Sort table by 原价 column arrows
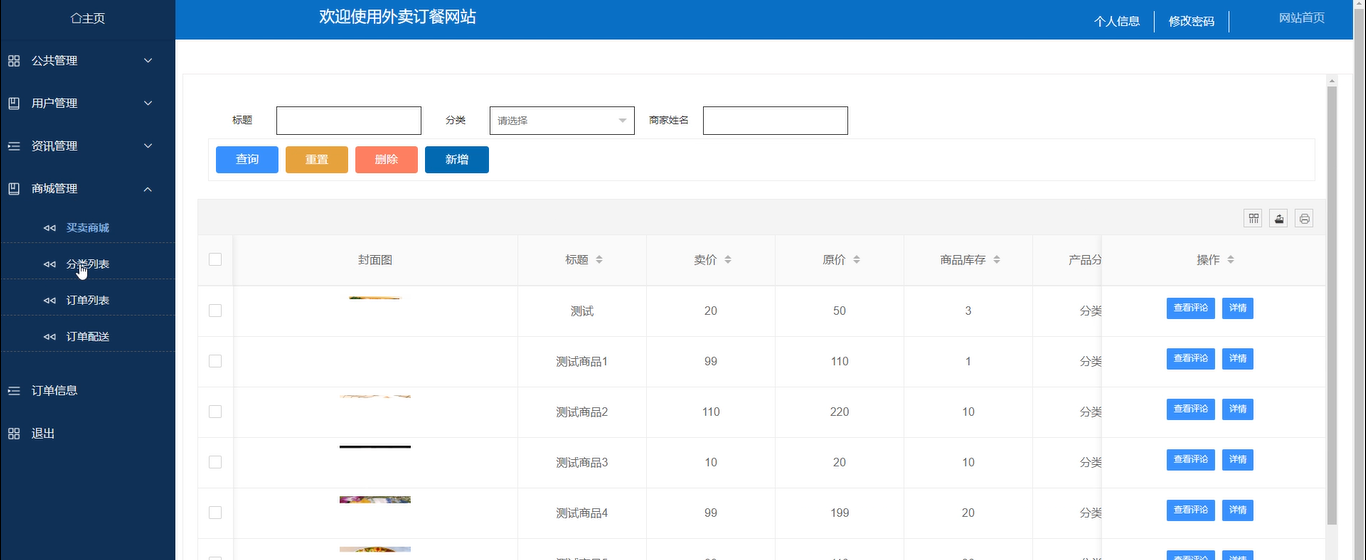This screenshot has height=560, width=1366. pyautogui.click(x=857, y=260)
